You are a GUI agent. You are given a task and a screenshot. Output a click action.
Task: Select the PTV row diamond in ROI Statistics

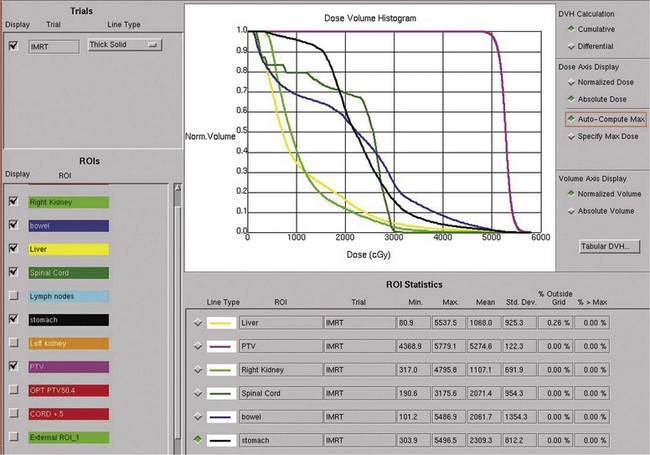pyautogui.click(x=197, y=346)
